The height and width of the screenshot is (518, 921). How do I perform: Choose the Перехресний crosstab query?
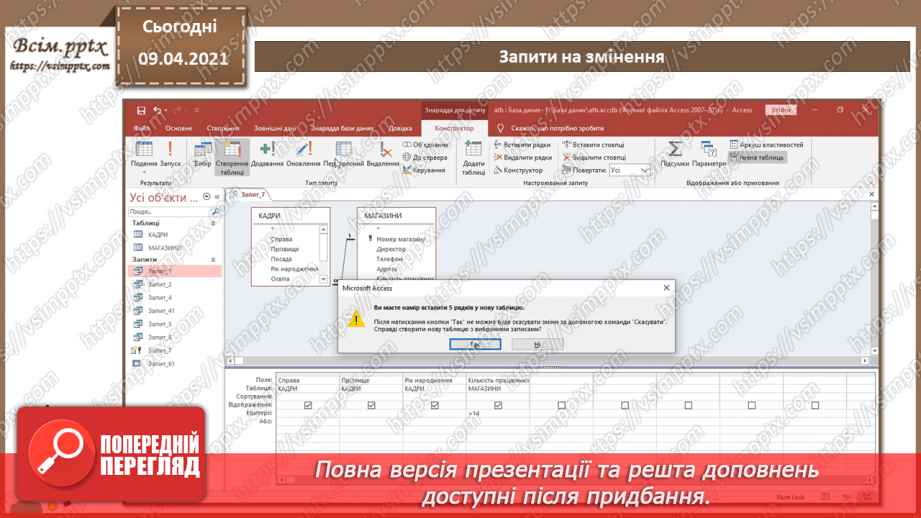[344, 154]
